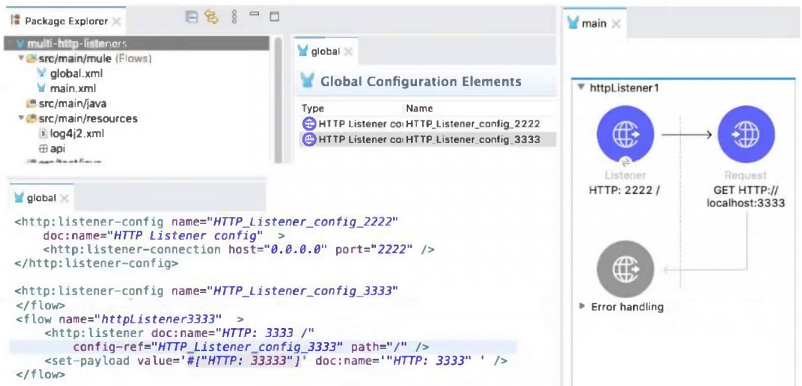Minimize the Package Explorer panel
The height and width of the screenshot is (386, 802).
(x=254, y=13)
